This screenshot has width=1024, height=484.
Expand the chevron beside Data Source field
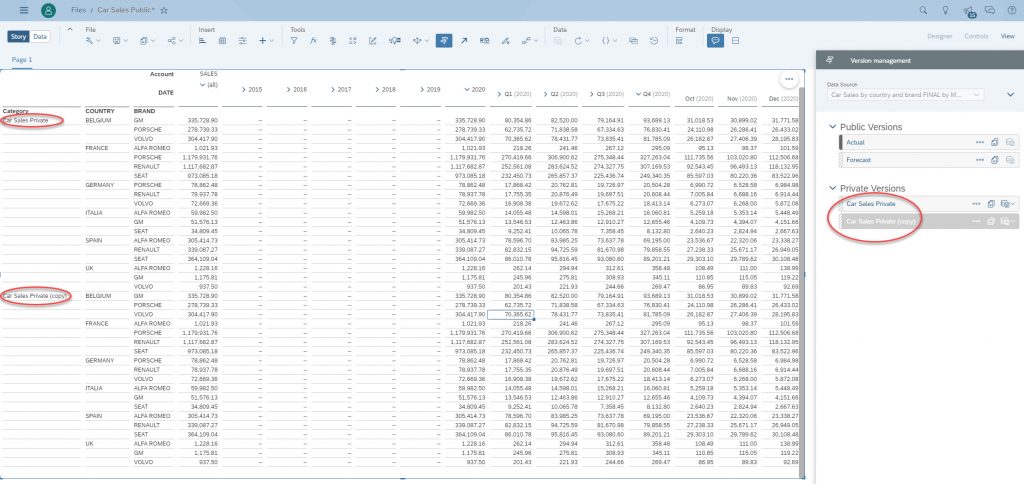(1010, 95)
